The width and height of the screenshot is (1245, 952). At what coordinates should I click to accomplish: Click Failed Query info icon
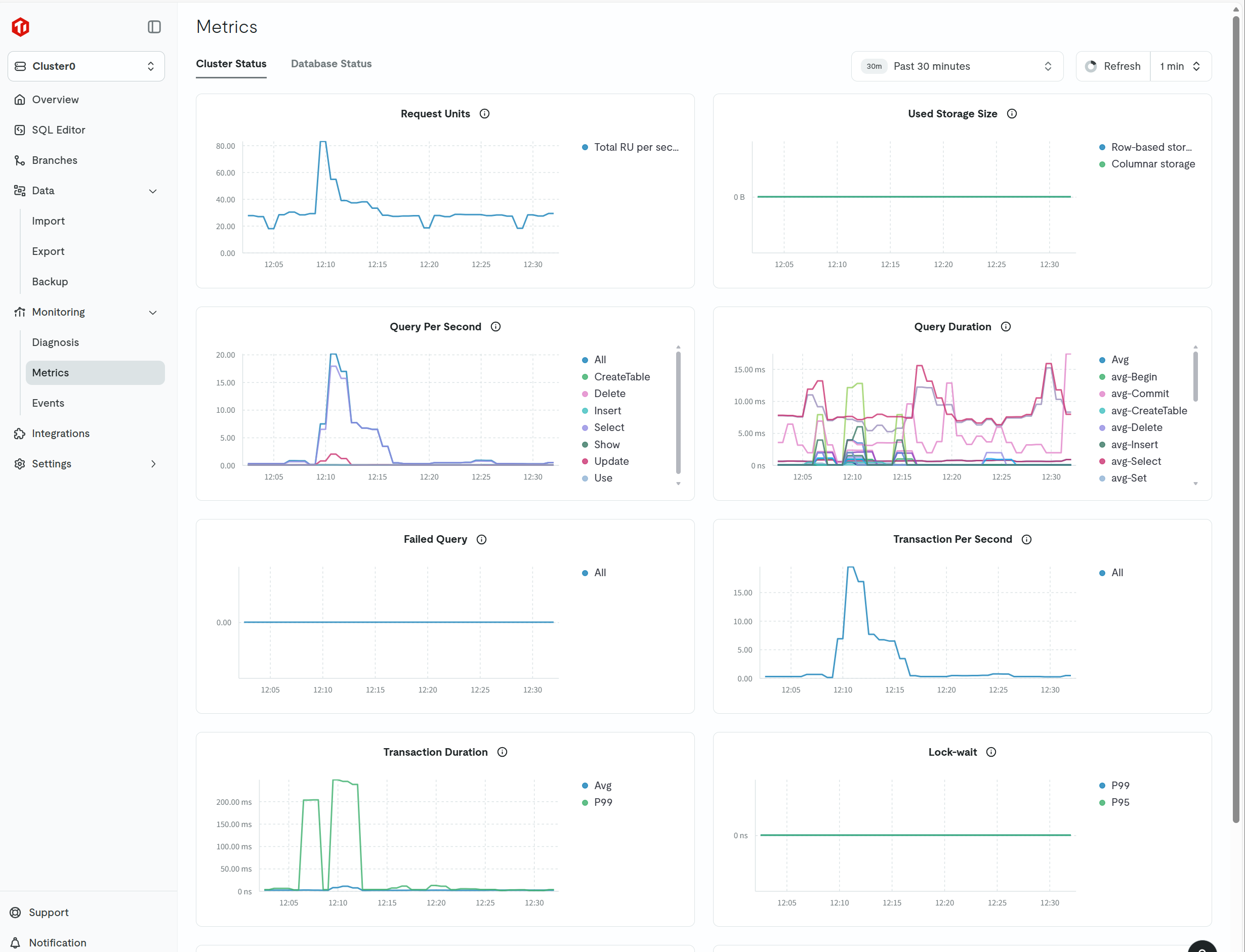[481, 539]
